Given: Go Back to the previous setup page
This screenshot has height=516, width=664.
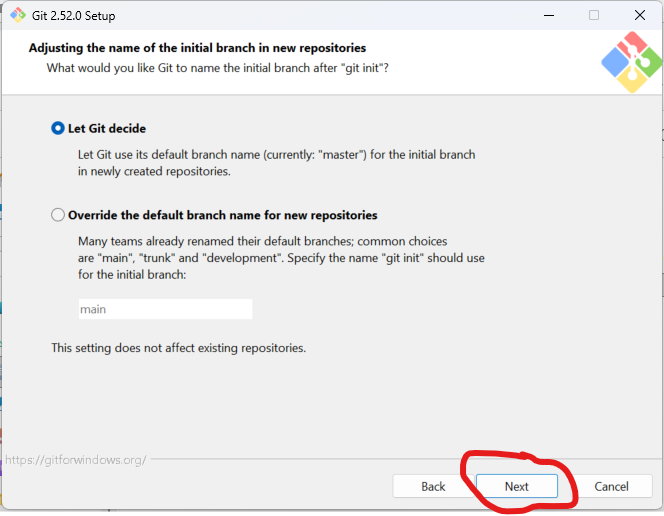Looking at the screenshot, I should pos(433,486).
